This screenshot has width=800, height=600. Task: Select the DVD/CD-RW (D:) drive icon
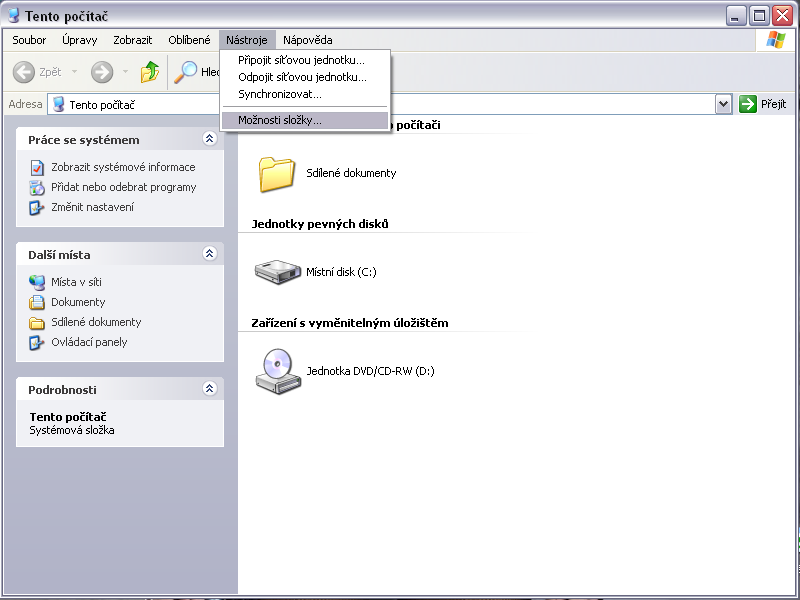(278, 371)
